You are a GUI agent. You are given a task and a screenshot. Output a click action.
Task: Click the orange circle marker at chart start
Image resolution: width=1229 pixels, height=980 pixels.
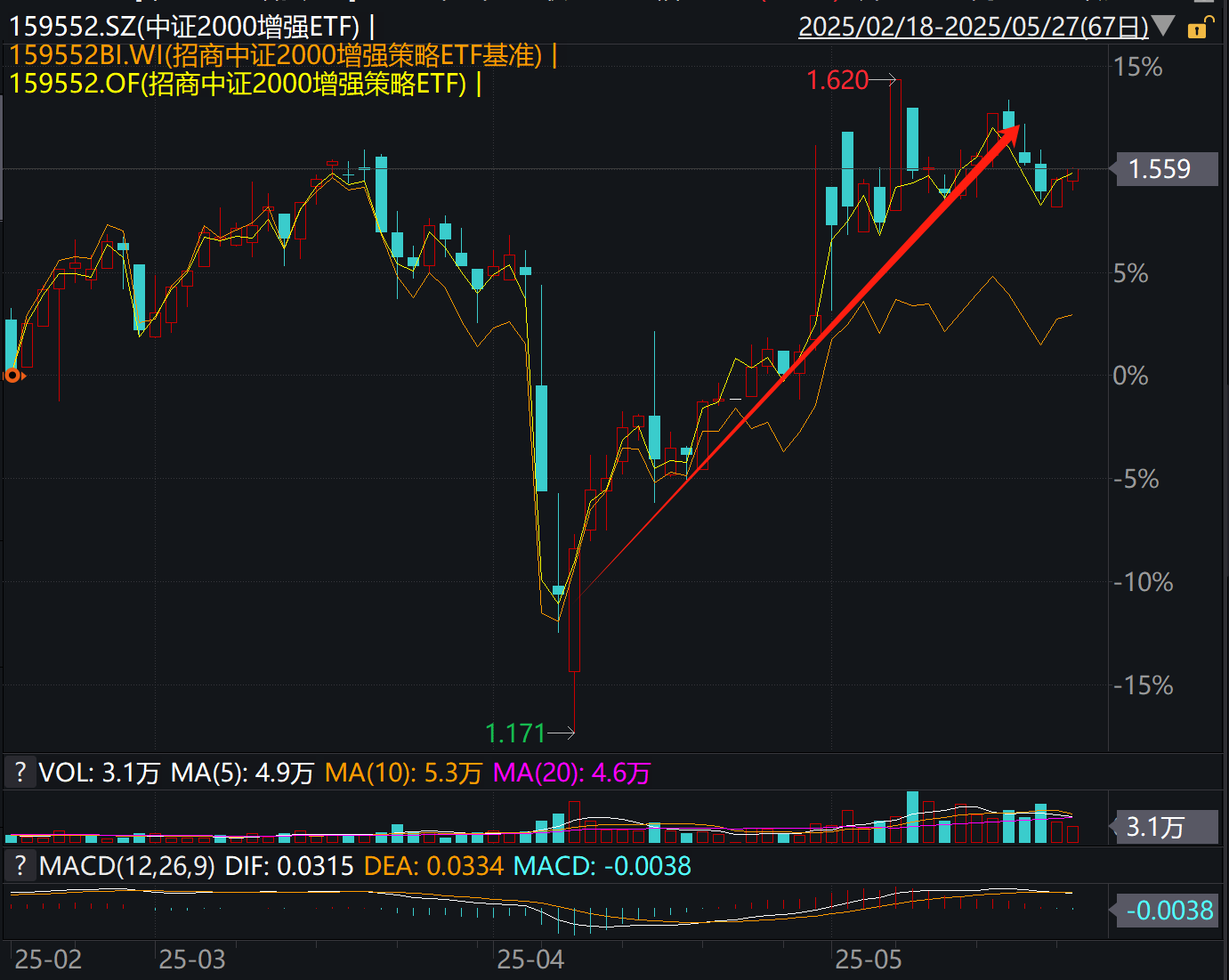[12, 375]
